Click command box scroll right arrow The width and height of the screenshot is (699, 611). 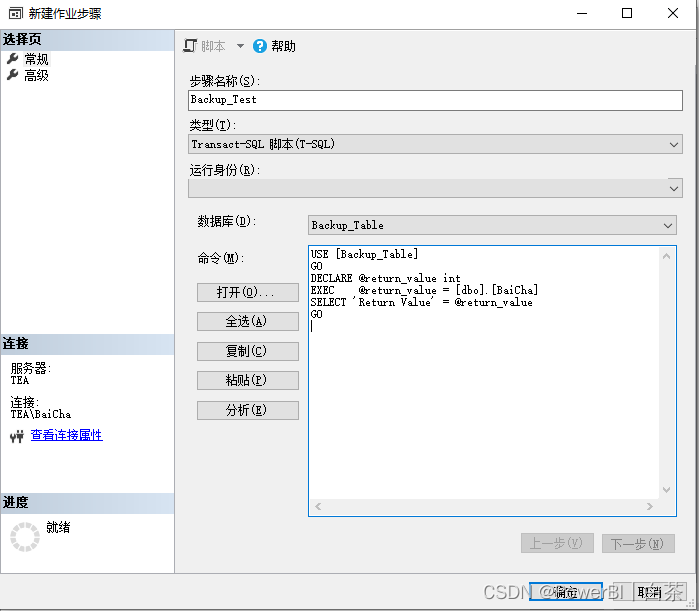click(x=650, y=506)
